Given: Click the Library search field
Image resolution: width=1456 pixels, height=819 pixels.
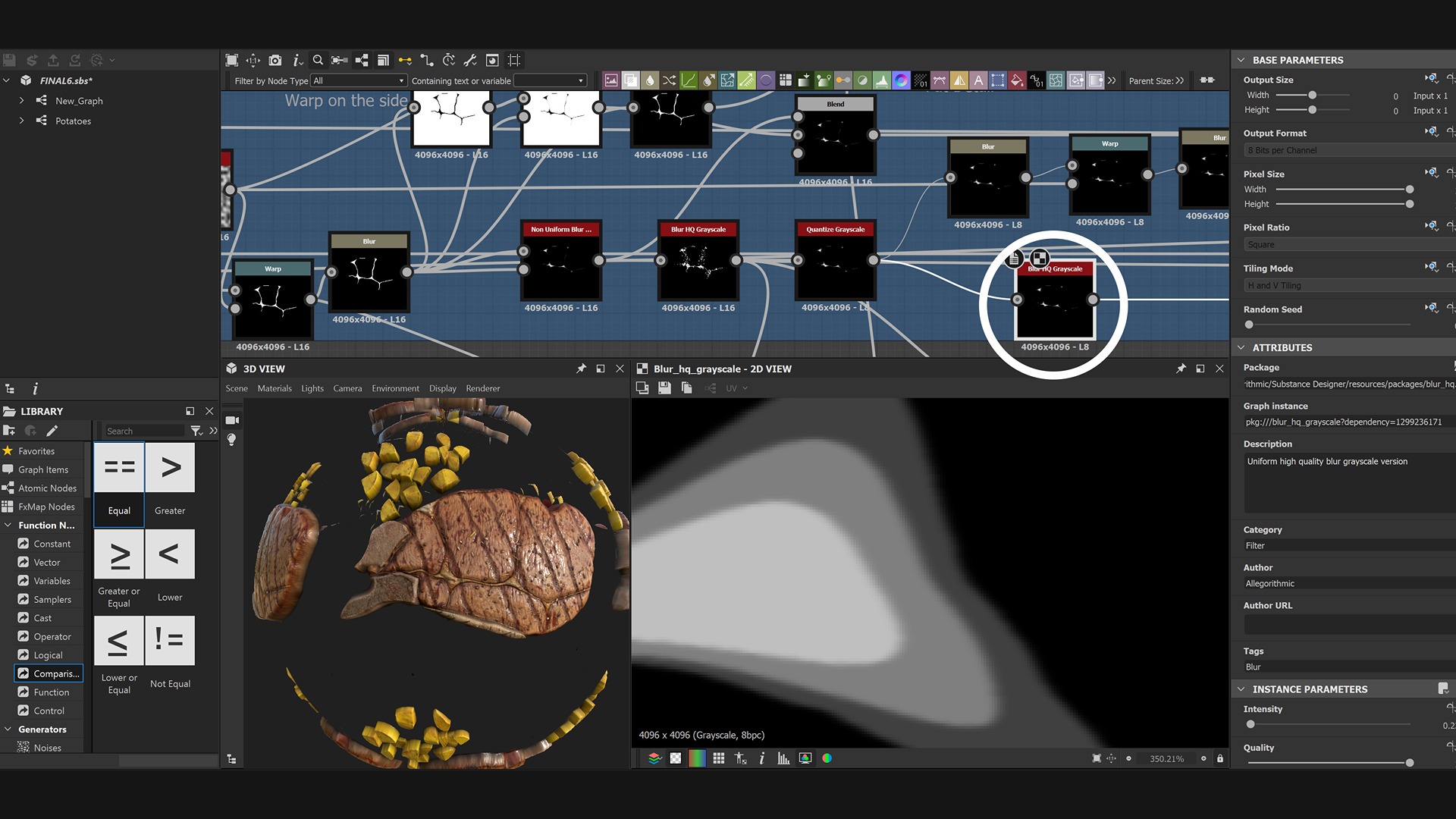Looking at the screenshot, I should pyautogui.click(x=144, y=431).
